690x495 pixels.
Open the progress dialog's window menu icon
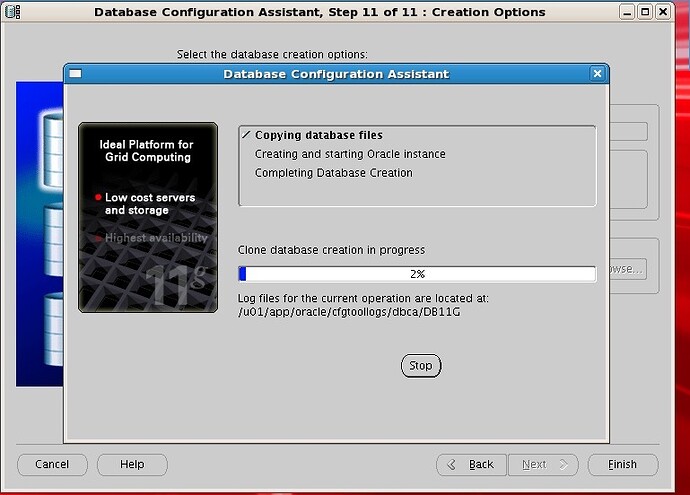(76, 73)
